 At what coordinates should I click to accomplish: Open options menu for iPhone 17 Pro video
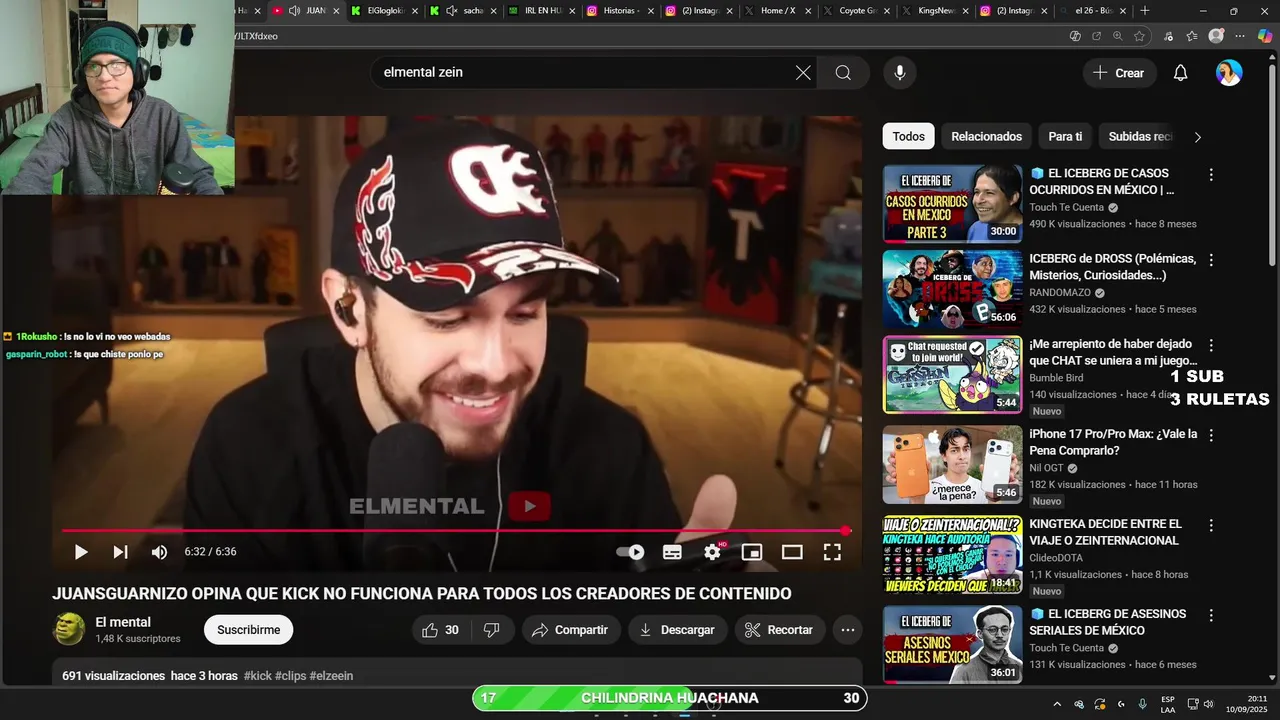pos(1211,435)
